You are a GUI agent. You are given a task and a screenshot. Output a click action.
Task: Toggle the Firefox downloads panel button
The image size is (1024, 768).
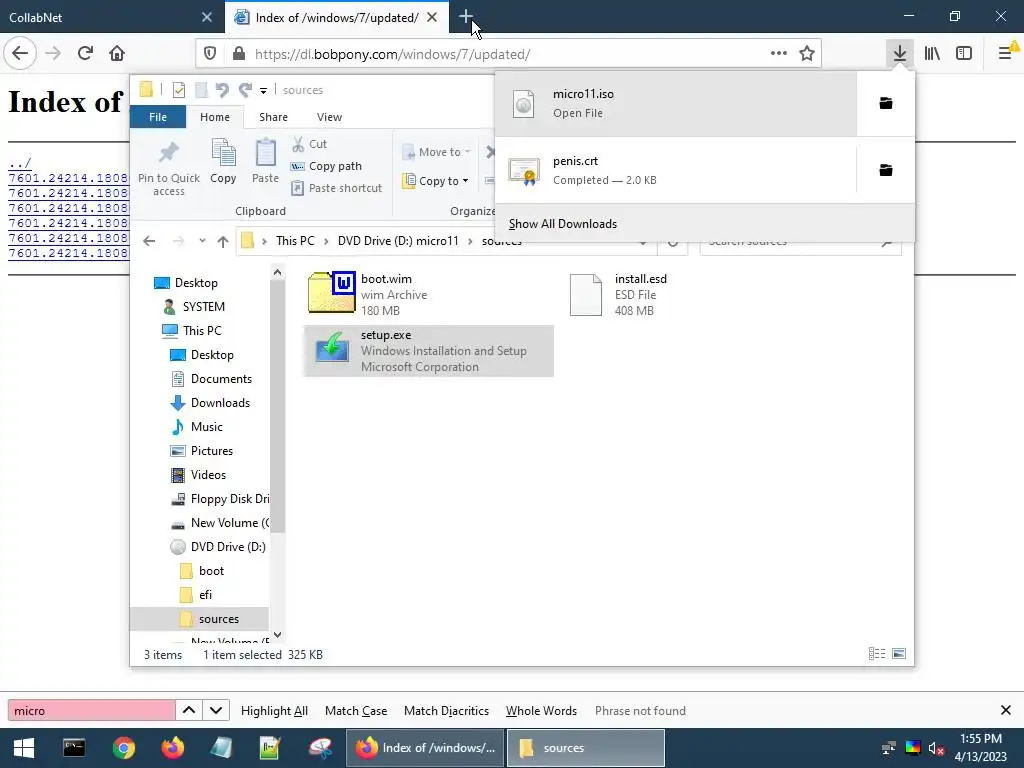899,54
